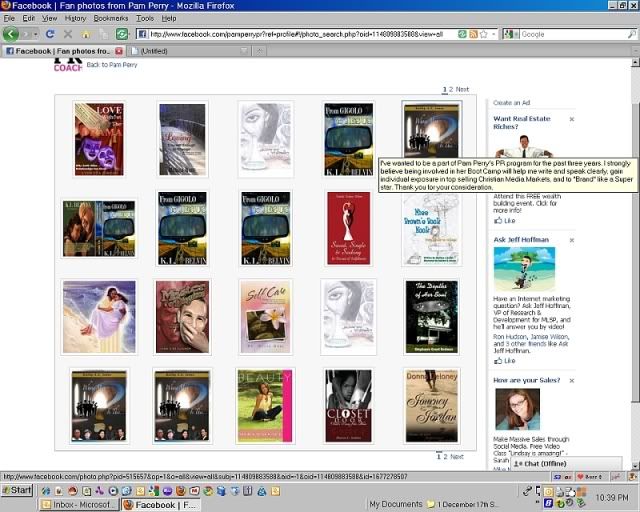Open the Bookmarks menu
Viewport: 640px width, 512px height.
point(111,18)
